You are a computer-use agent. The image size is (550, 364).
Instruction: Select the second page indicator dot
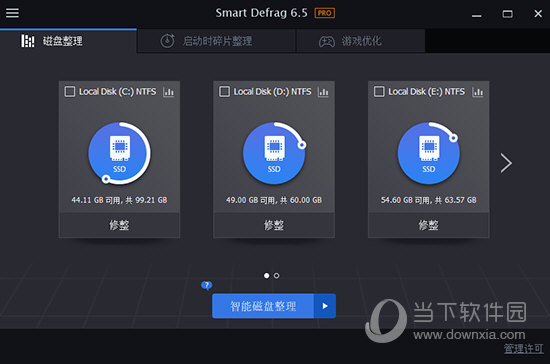point(276,276)
